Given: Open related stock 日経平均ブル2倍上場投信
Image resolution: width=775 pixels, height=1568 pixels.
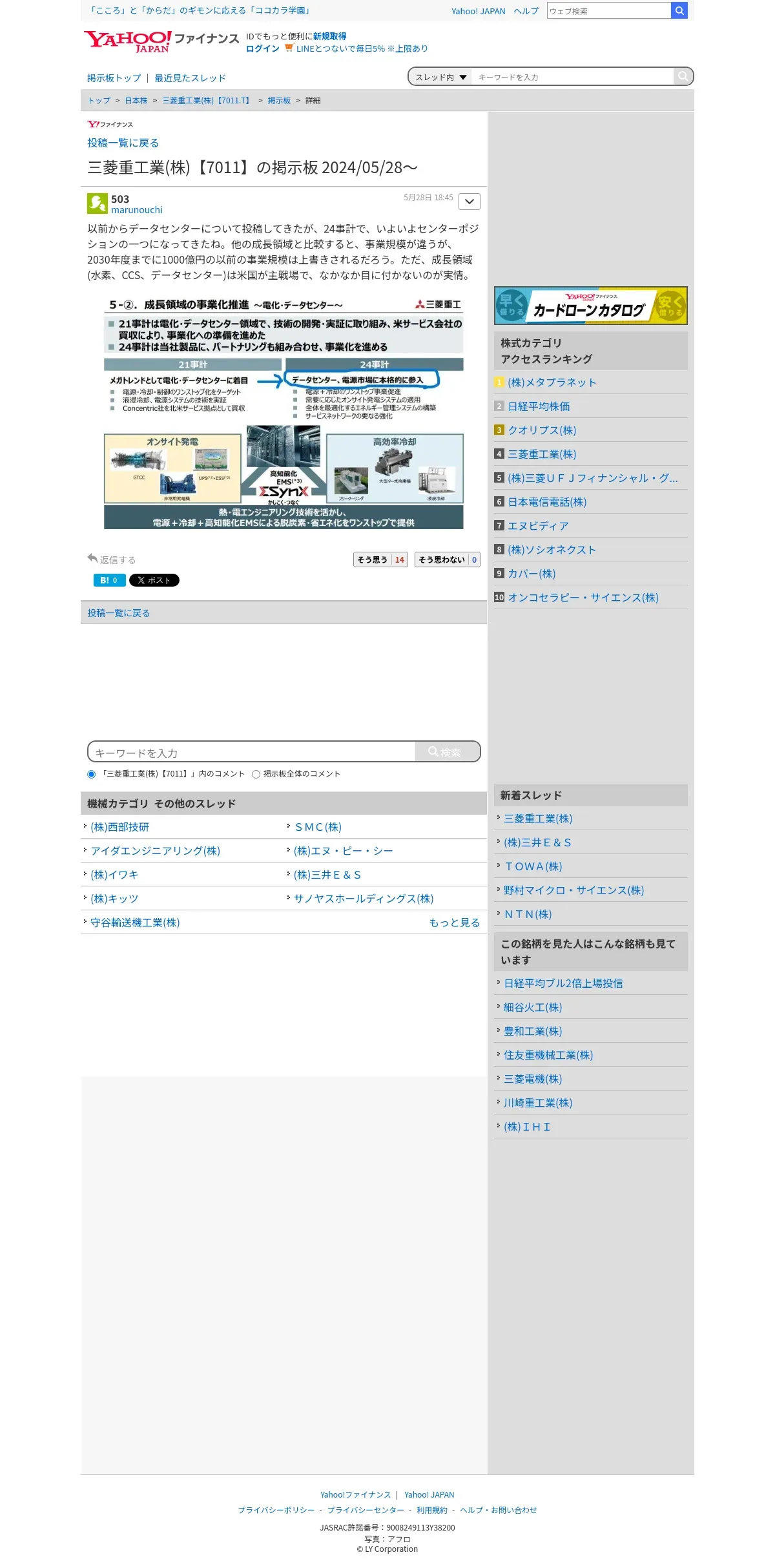Looking at the screenshot, I should [563, 983].
